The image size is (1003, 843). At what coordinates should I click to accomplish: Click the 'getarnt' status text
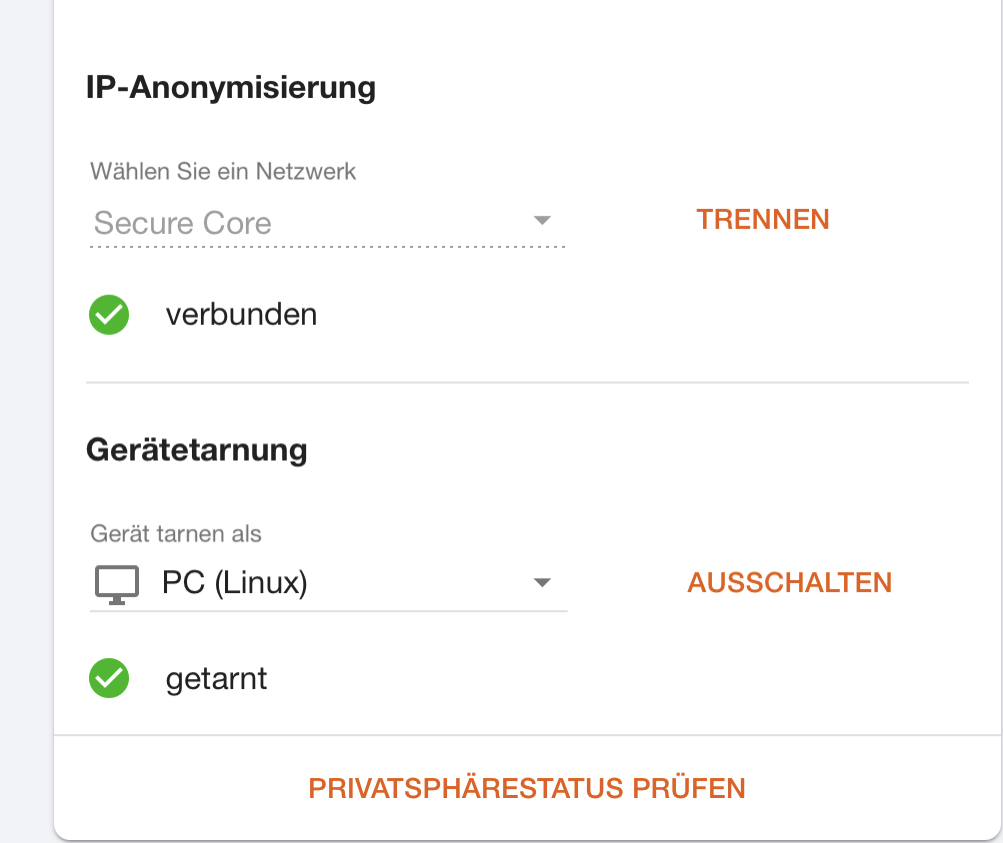coord(216,679)
